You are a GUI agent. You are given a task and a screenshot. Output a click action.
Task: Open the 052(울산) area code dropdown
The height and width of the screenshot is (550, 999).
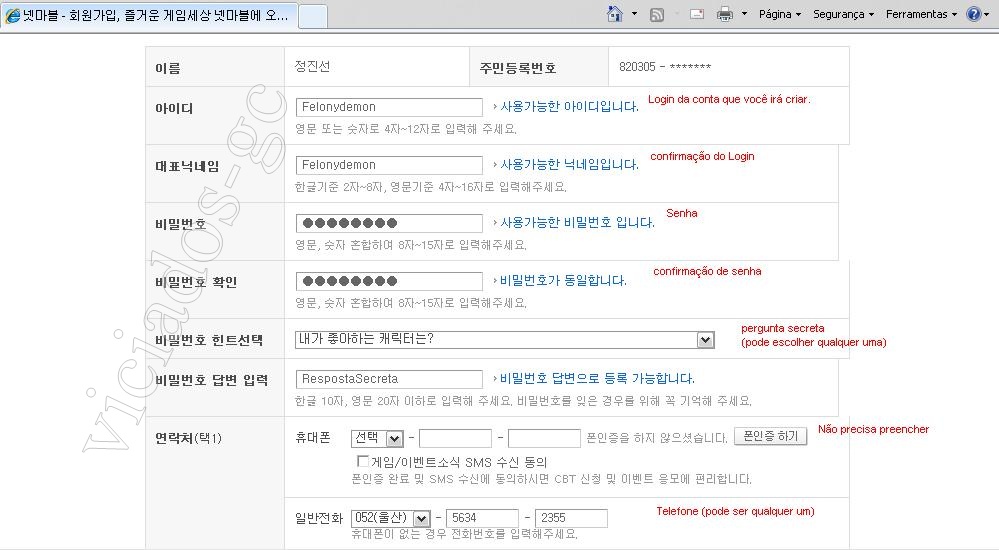pos(391,518)
